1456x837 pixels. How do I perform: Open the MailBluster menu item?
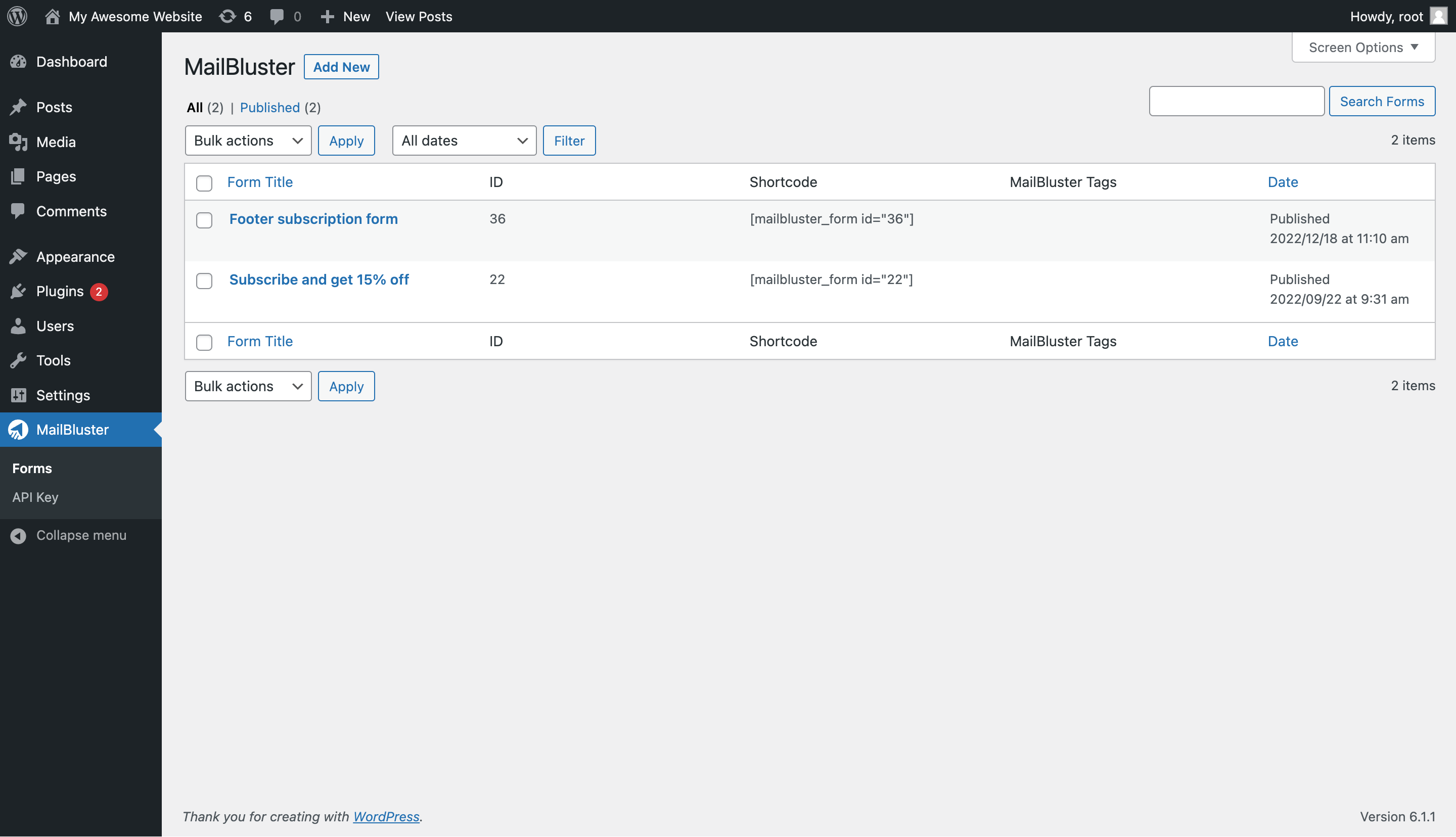coord(80,430)
